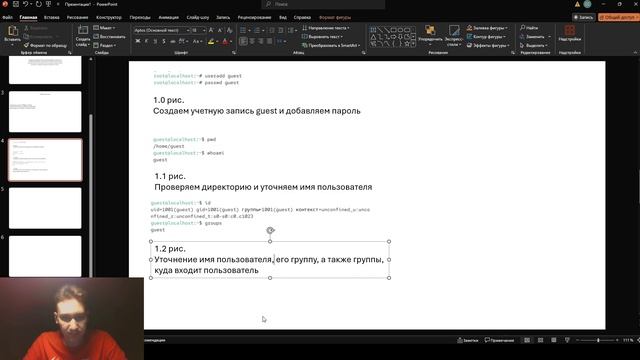Click the Общий доступ share button
This screenshot has width=640, height=360.
(x=618, y=18)
